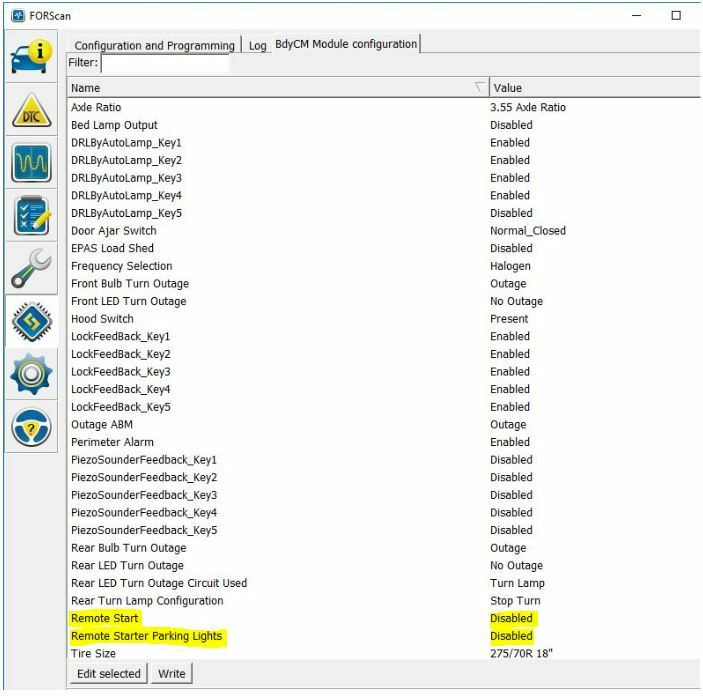Open the Tests checklist section
Screen dimensions: 703x696
click(31, 216)
